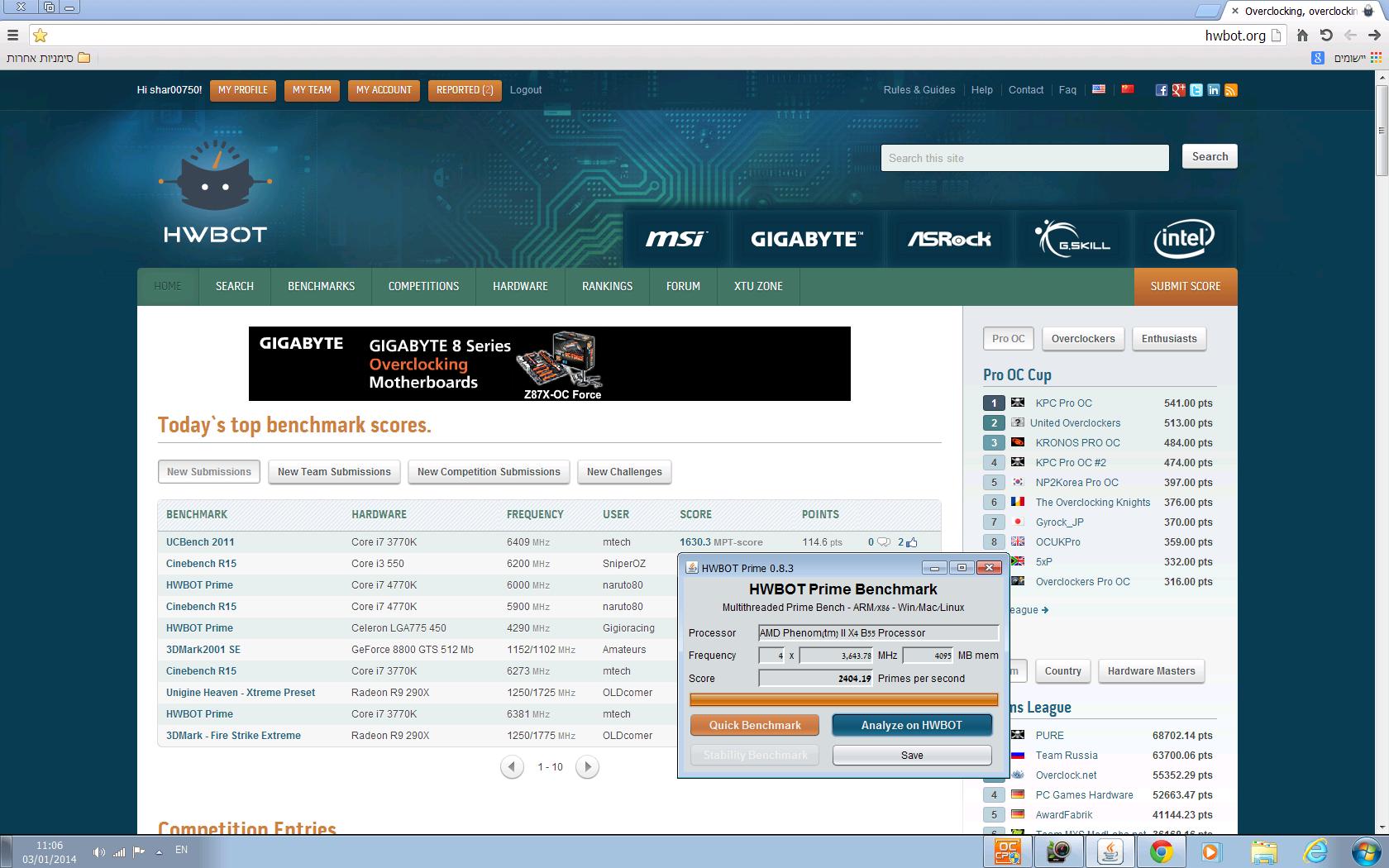Image resolution: width=1389 pixels, height=868 pixels.
Task: Open the Google bookmark icon
Action: tap(1318, 58)
